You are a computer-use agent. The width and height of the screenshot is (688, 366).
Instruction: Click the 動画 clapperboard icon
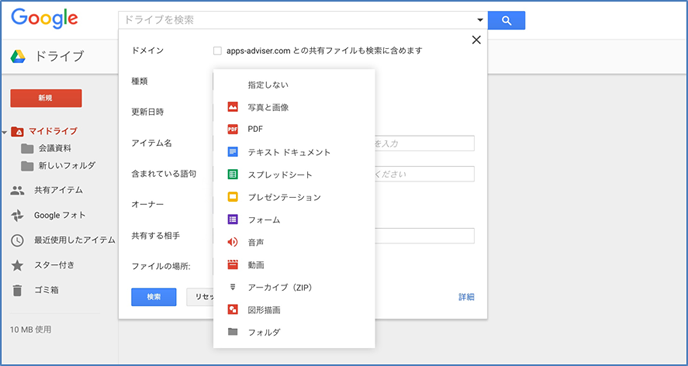(x=233, y=265)
